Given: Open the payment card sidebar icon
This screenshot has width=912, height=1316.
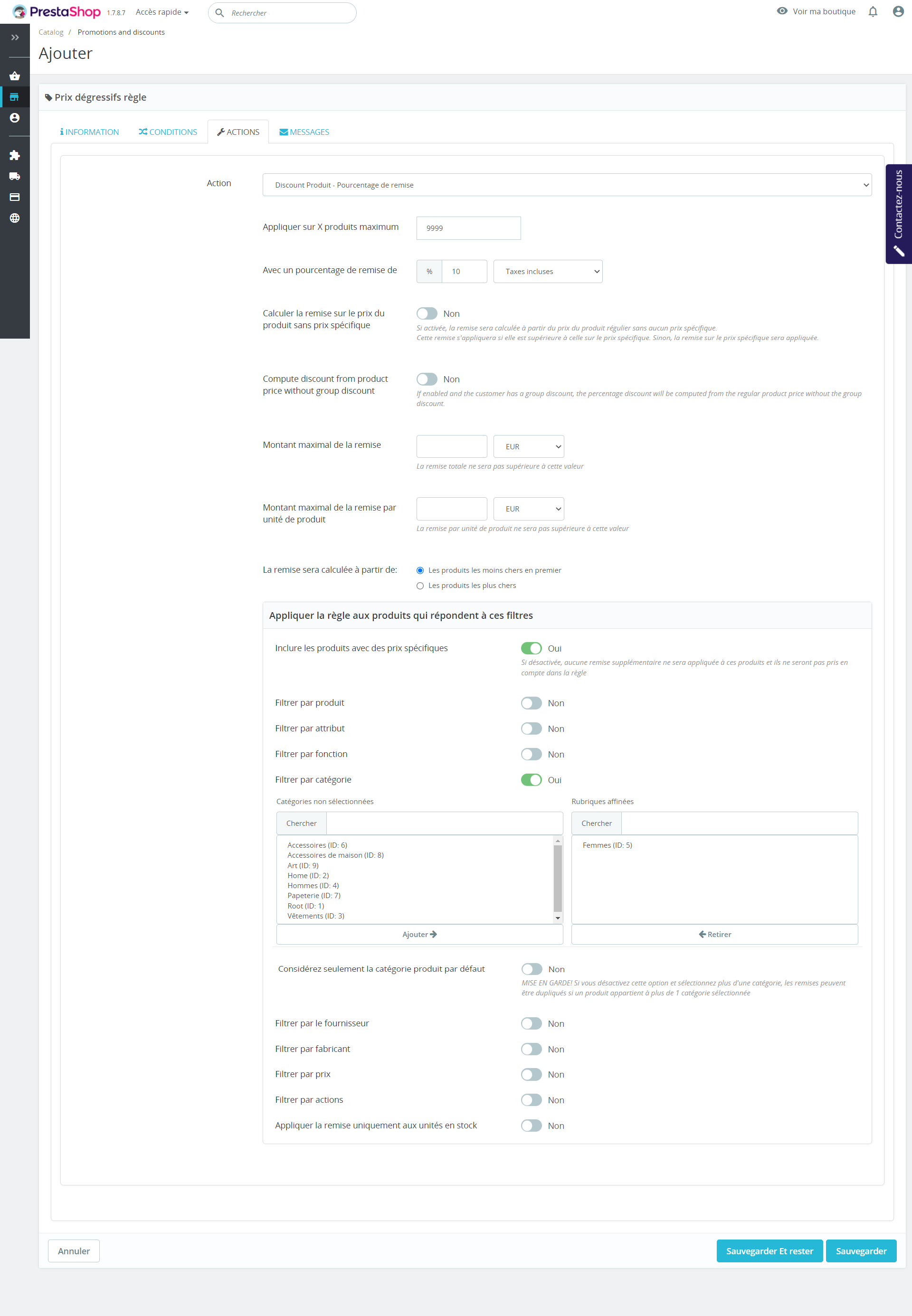Looking at the screenshot, I should [15, 197].
